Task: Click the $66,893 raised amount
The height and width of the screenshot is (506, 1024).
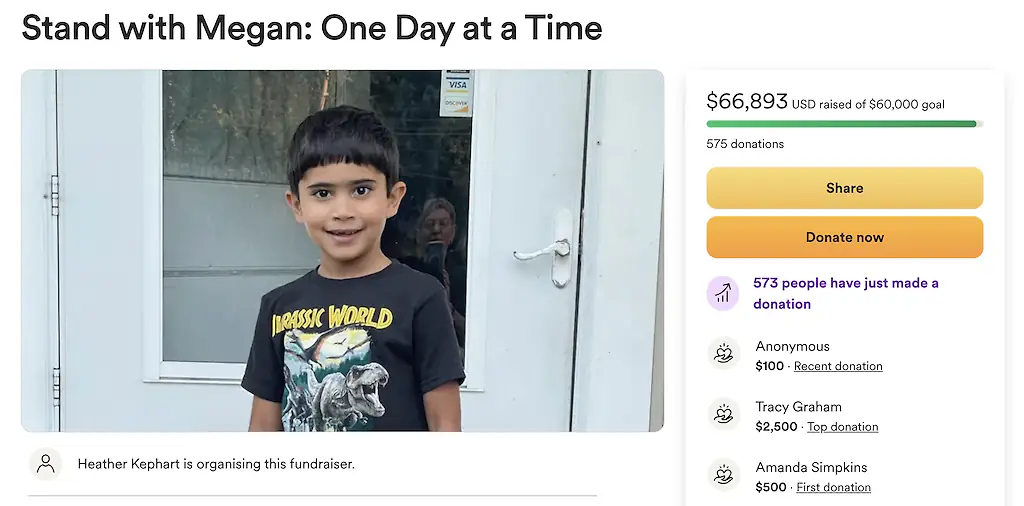Action: click(x=746, y=101)
